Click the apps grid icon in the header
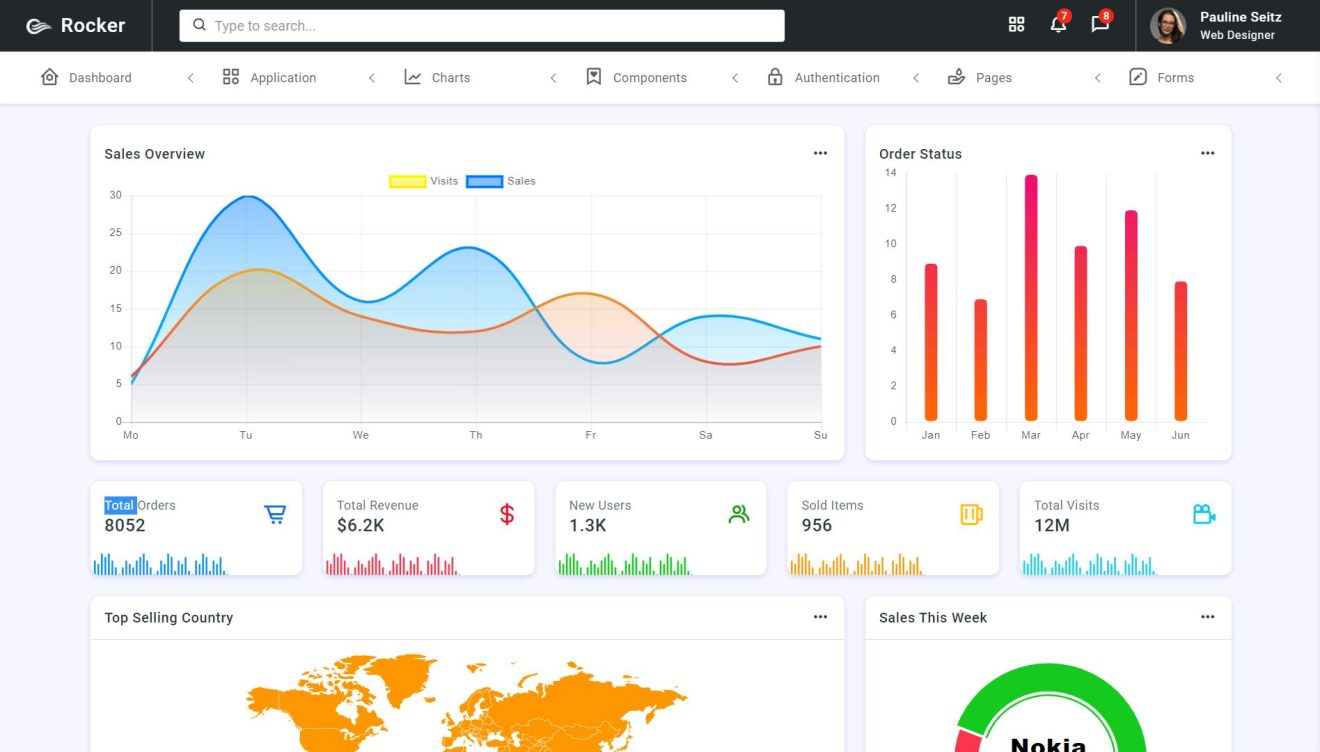This screenshot has width=1320, height=752. (x=1016, y=24)
